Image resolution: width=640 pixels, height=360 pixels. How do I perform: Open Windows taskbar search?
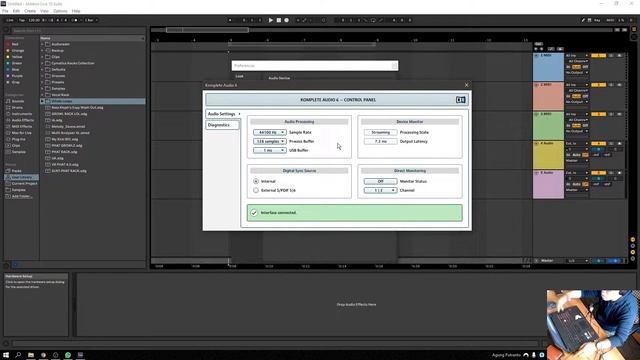point(18,355)
